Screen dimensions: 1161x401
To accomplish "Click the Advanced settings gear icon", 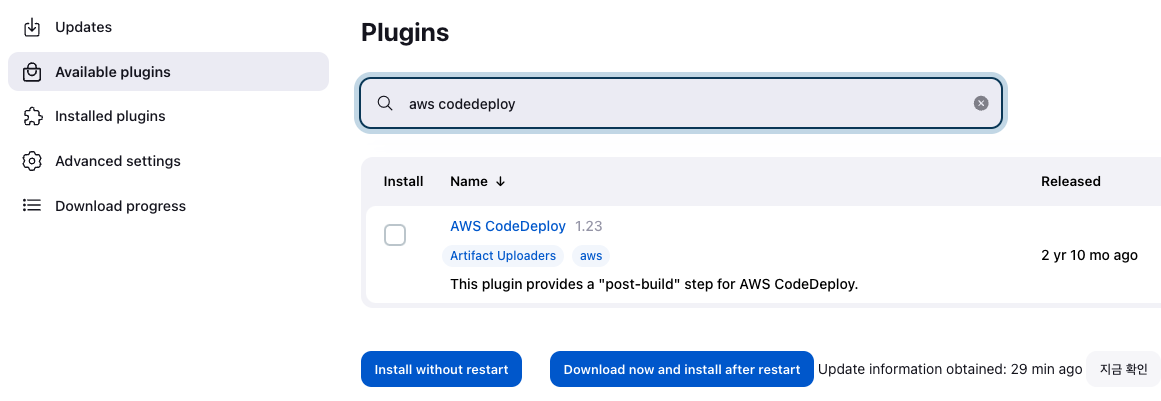I will 31,161.
